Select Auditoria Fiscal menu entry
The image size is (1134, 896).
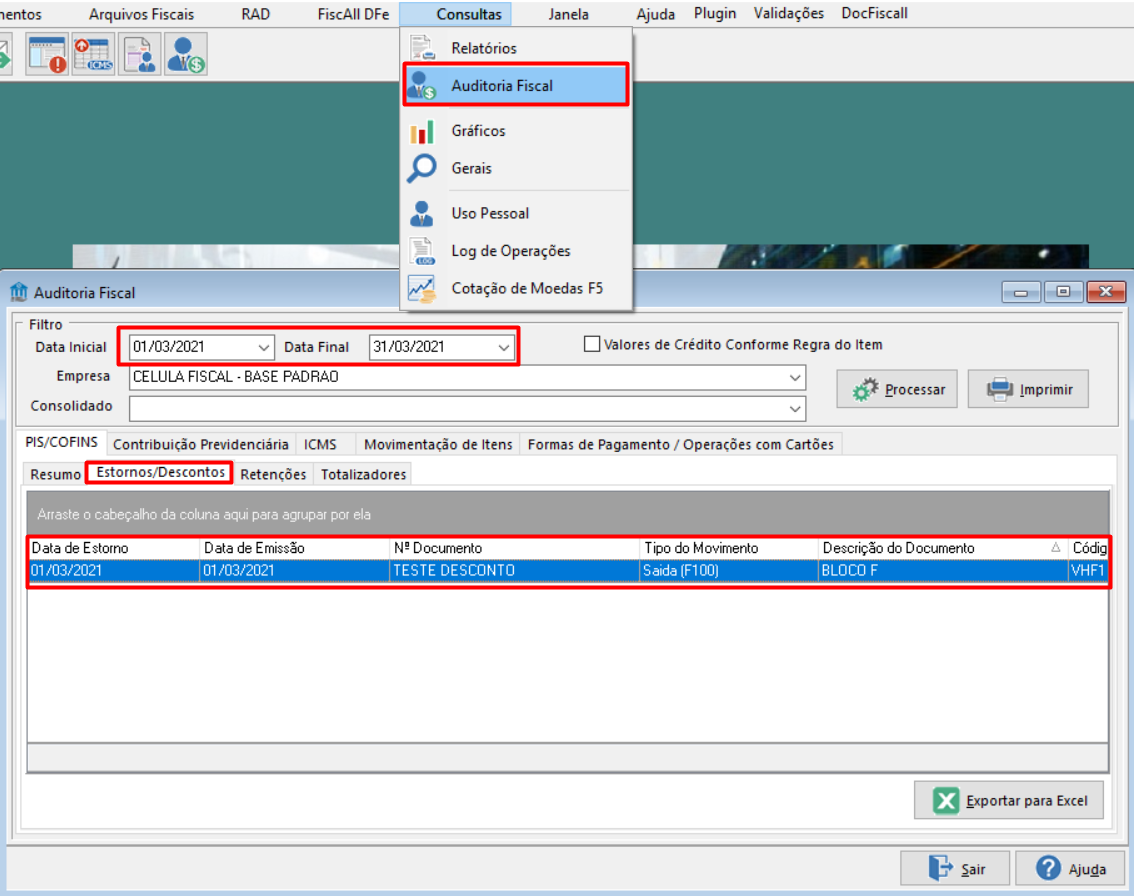[x=516, y=85]
